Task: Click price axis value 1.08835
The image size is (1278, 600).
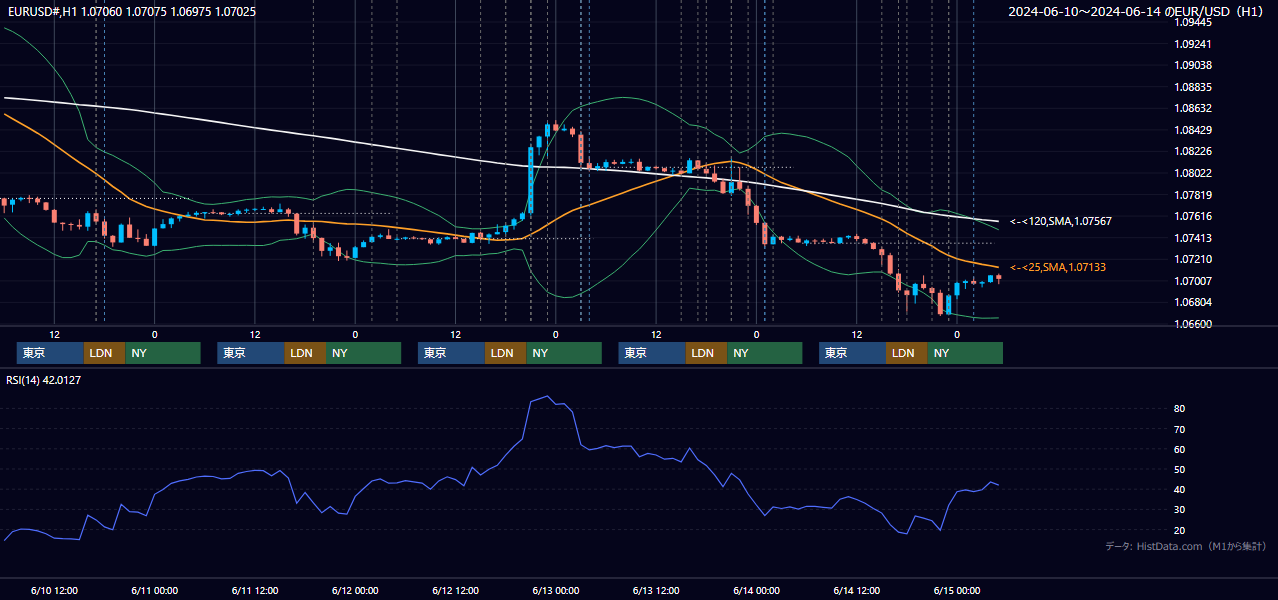Action: click(x=1194, y=87)
